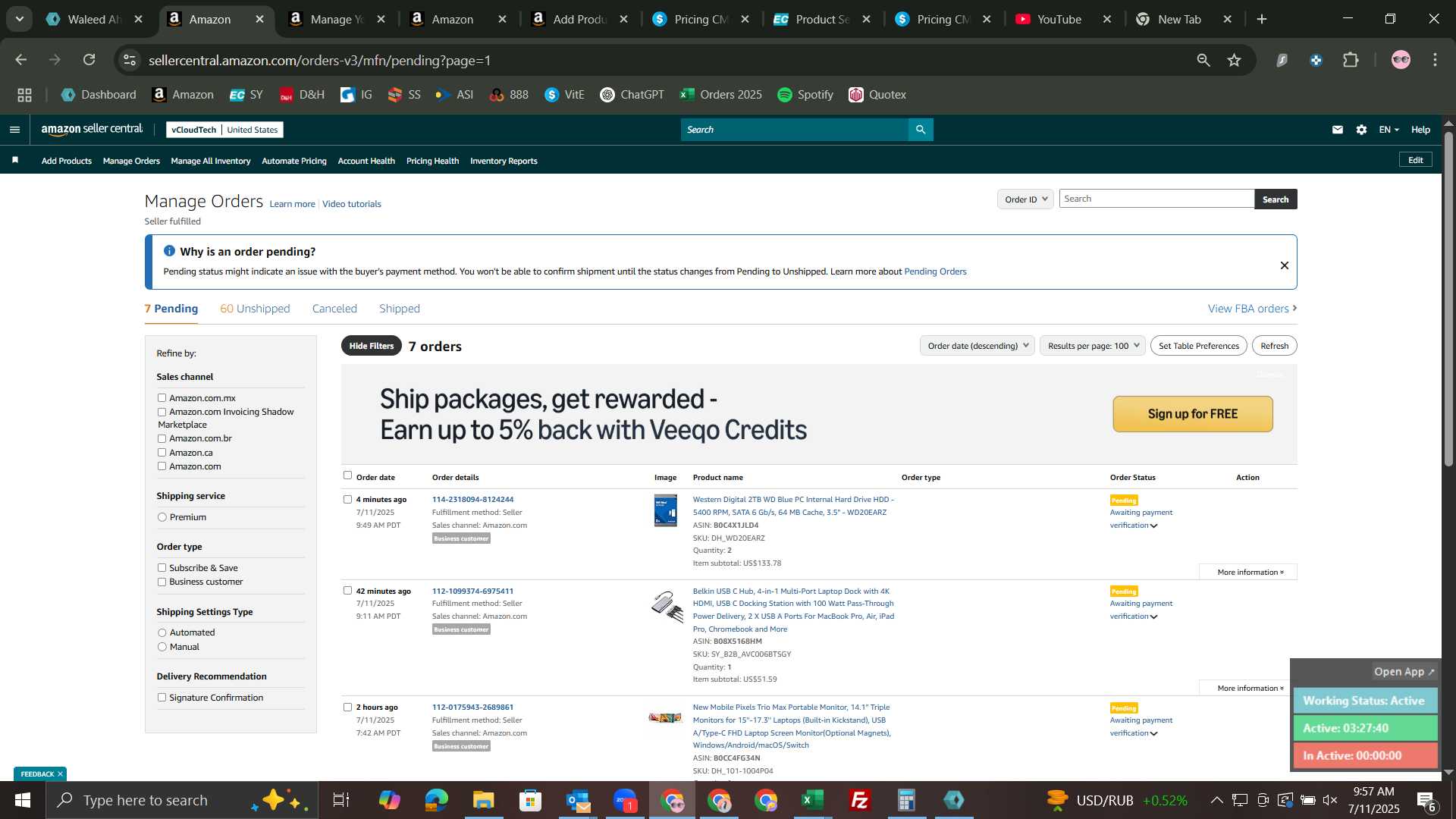Bookmark this page with the star icon
1456x819 pixels.
tap(1235, 60)
